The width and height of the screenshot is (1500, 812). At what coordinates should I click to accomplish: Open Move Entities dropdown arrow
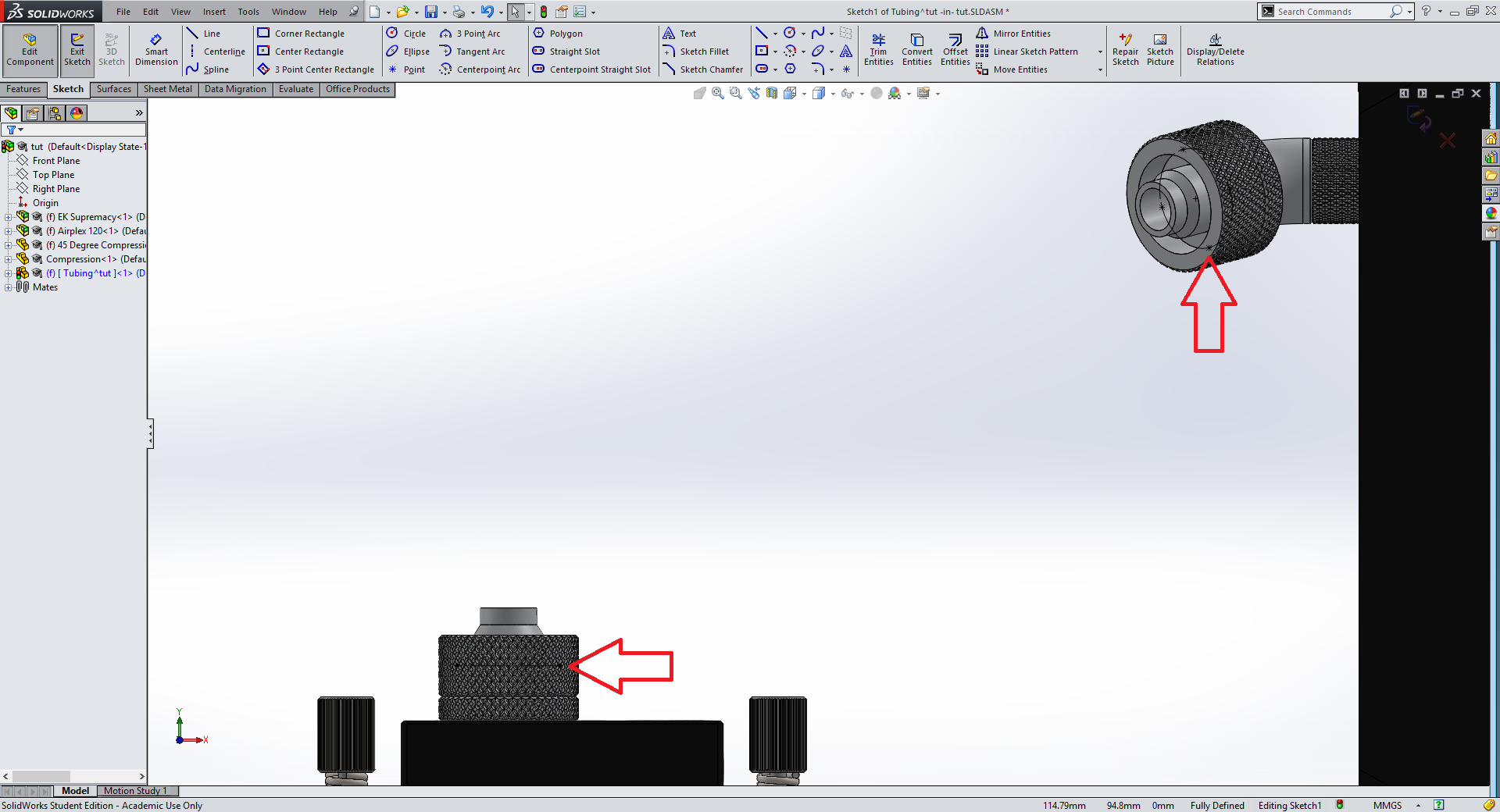tap(1100, 70)
